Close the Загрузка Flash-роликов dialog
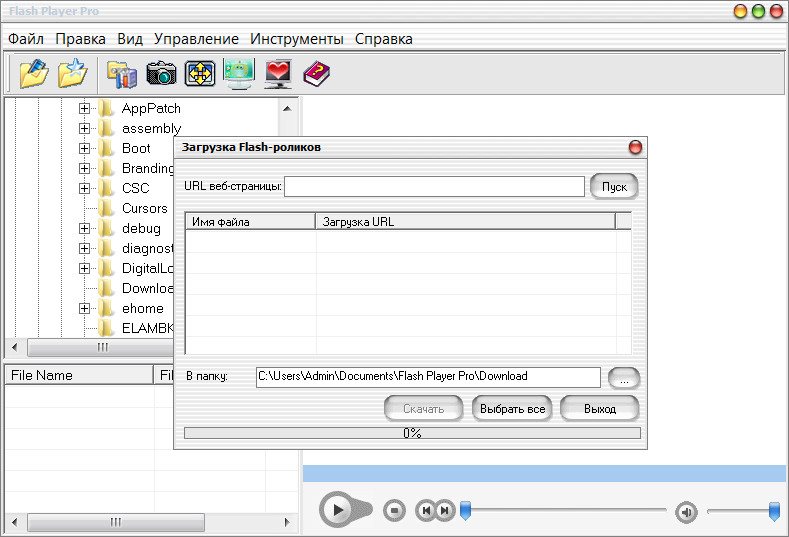The width and height of the screenshot is (789, 537). 635,147
